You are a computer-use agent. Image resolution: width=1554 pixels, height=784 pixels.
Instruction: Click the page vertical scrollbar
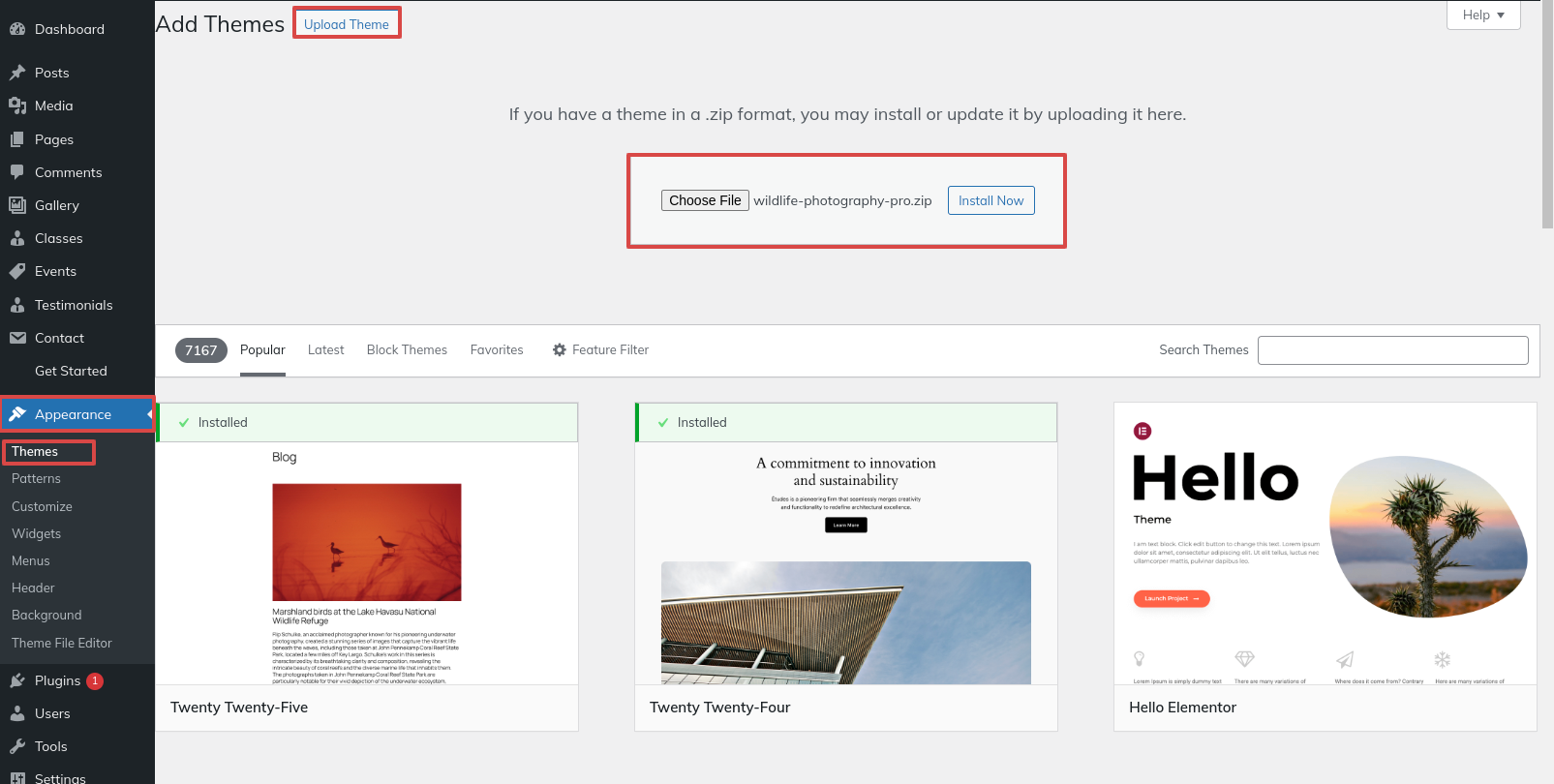(x=1547, y=114)
